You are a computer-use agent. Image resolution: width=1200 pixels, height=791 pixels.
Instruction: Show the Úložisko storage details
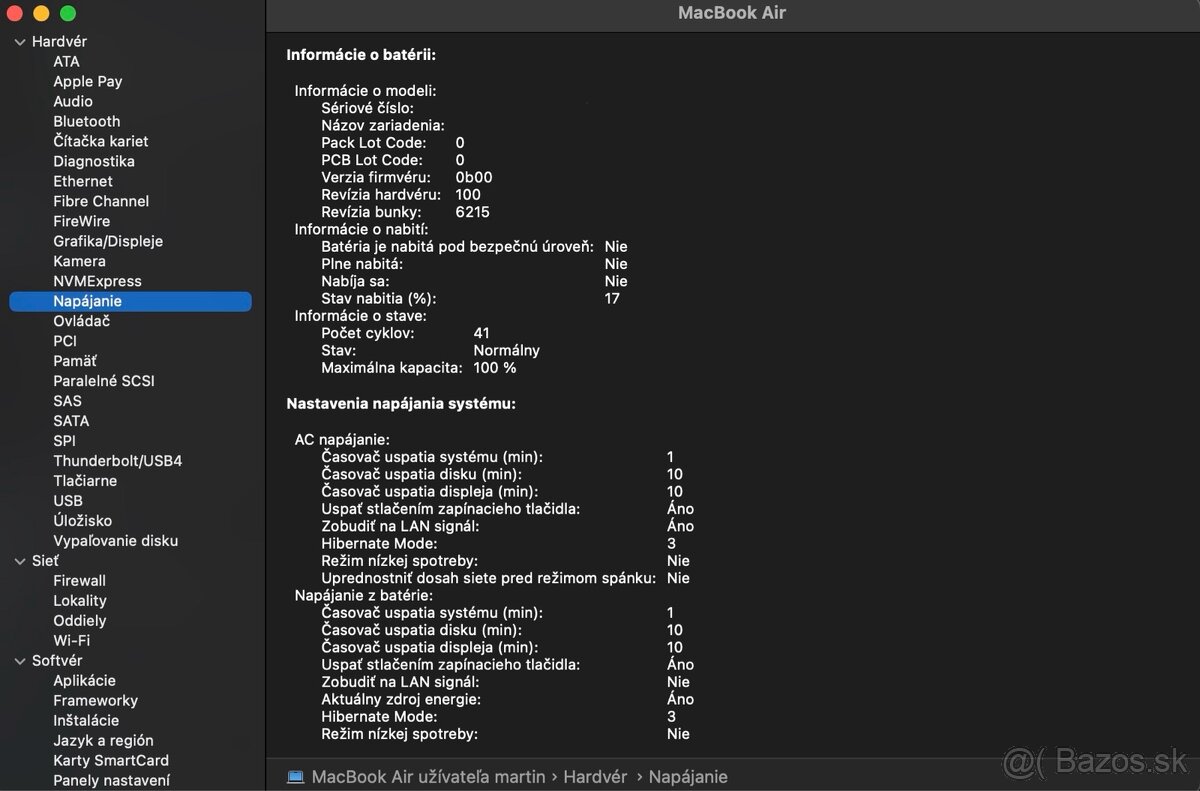tap(82, 521)
